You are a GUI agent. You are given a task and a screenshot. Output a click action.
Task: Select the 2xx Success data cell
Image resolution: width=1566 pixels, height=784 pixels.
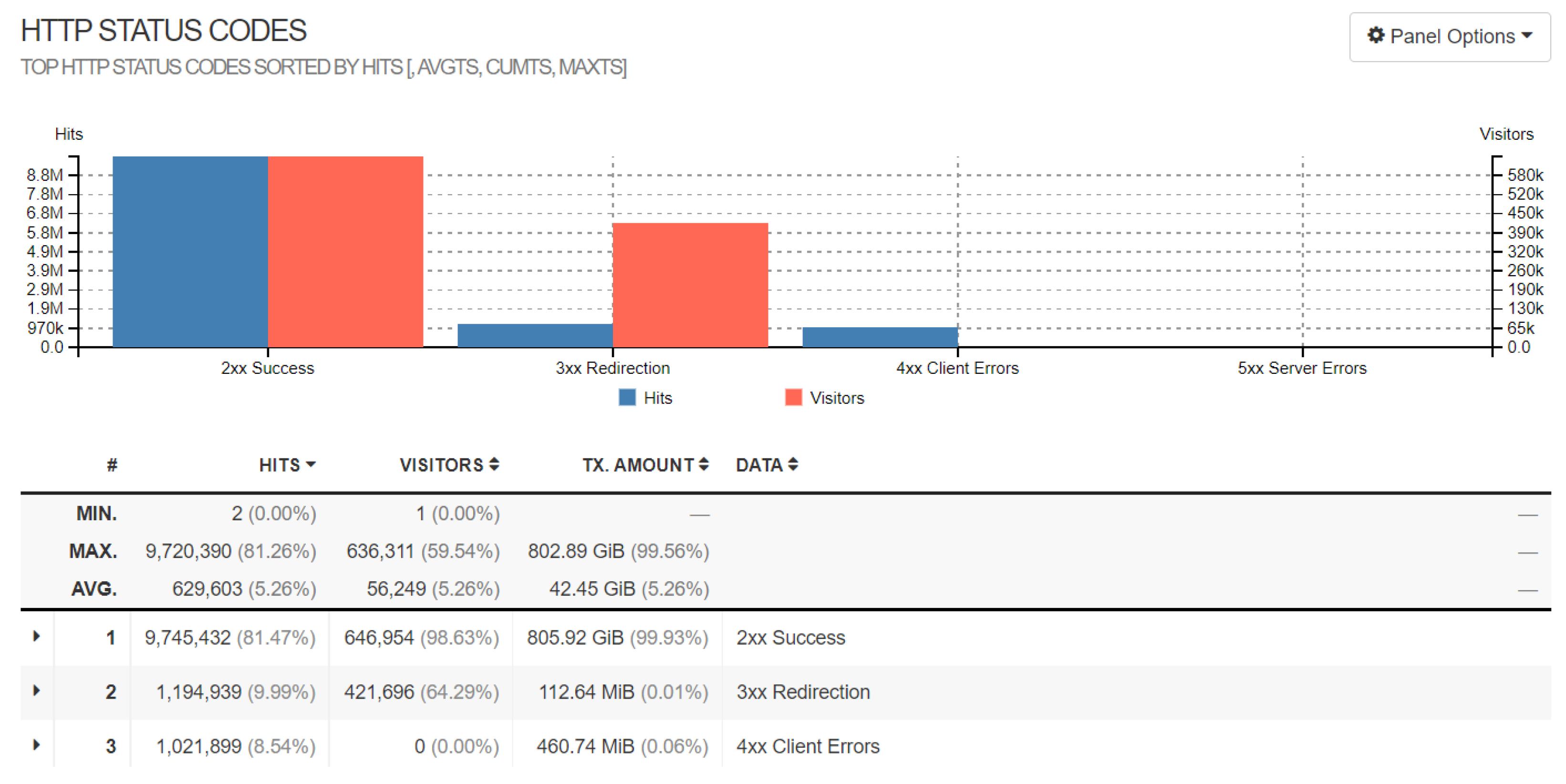point(790,638)
